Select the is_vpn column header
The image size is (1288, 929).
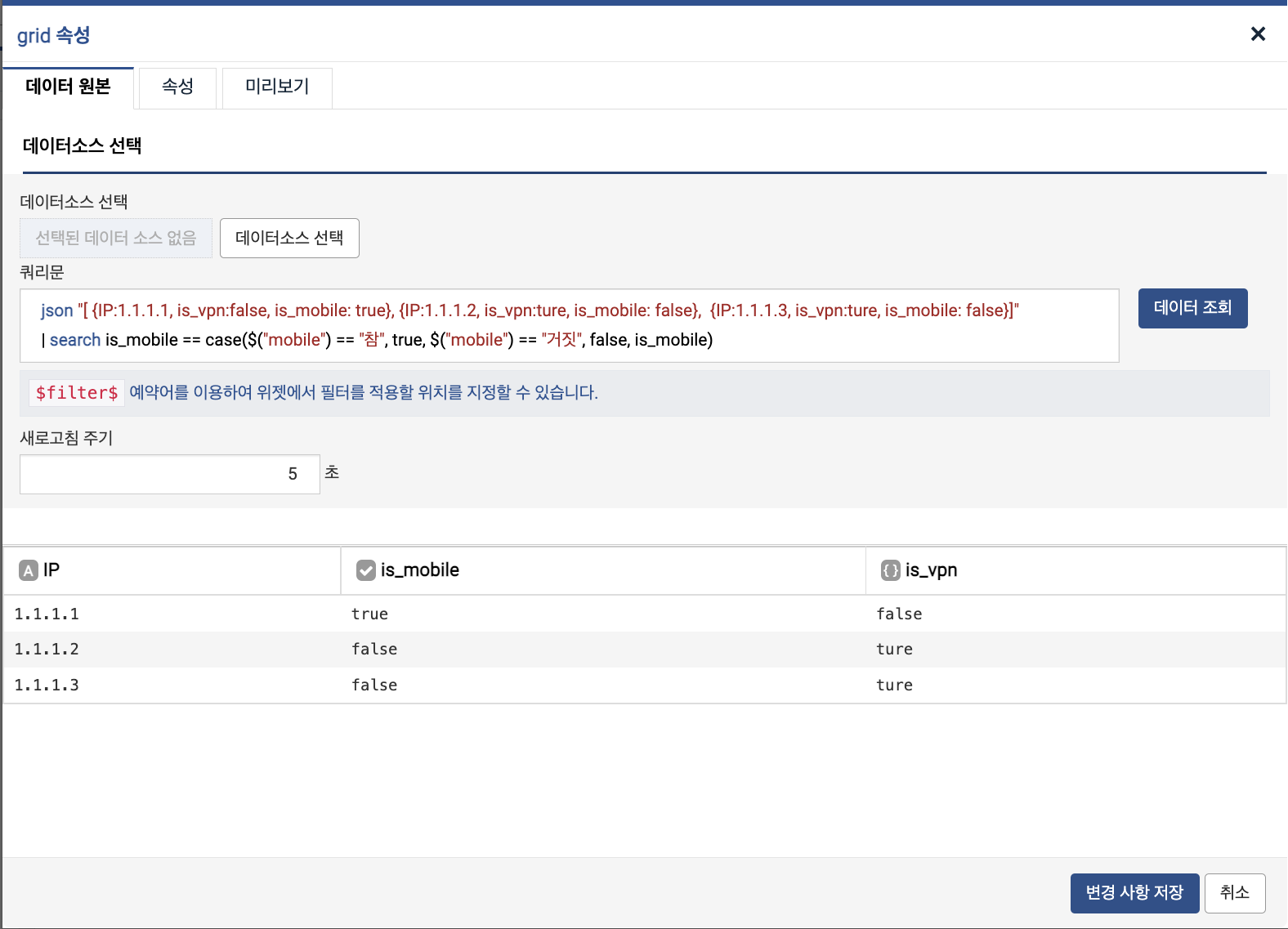pos(1076,570)
